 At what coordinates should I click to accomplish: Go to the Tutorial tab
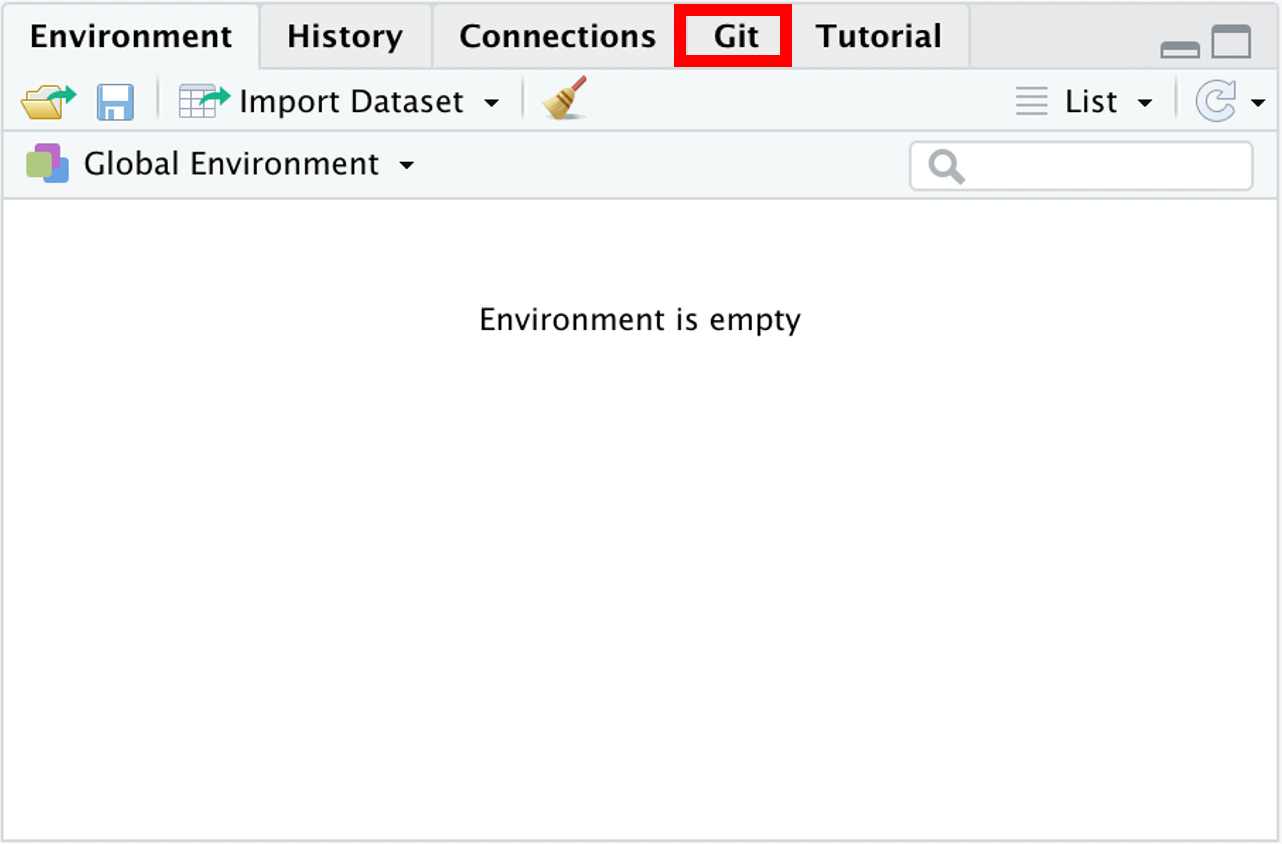(878, 37)
